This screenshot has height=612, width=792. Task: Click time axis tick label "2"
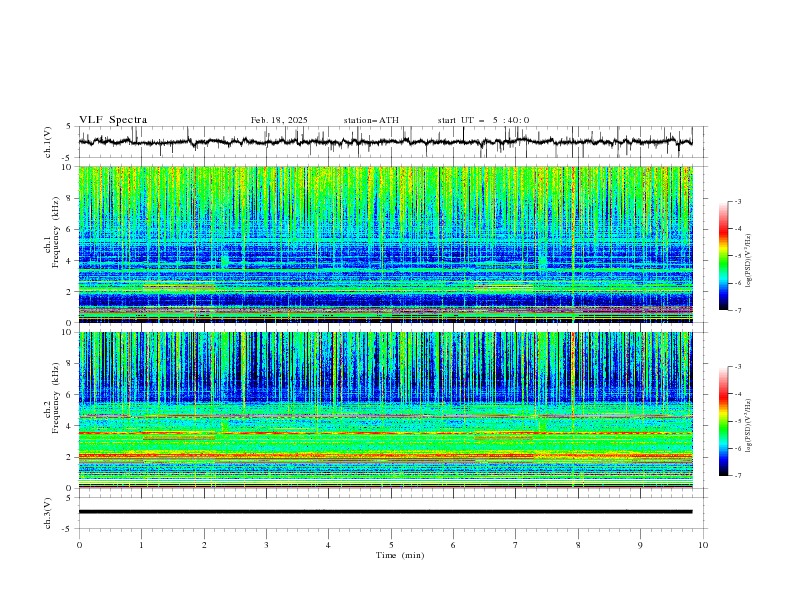pos(204,545)
